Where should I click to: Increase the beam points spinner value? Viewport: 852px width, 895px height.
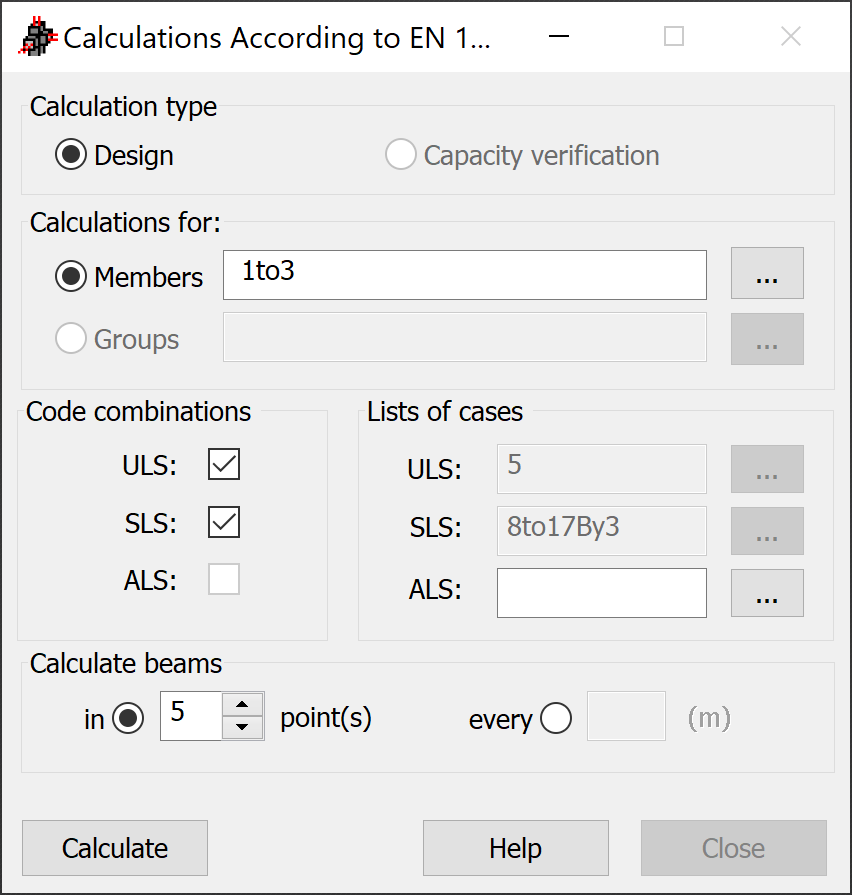click(242, 704)
